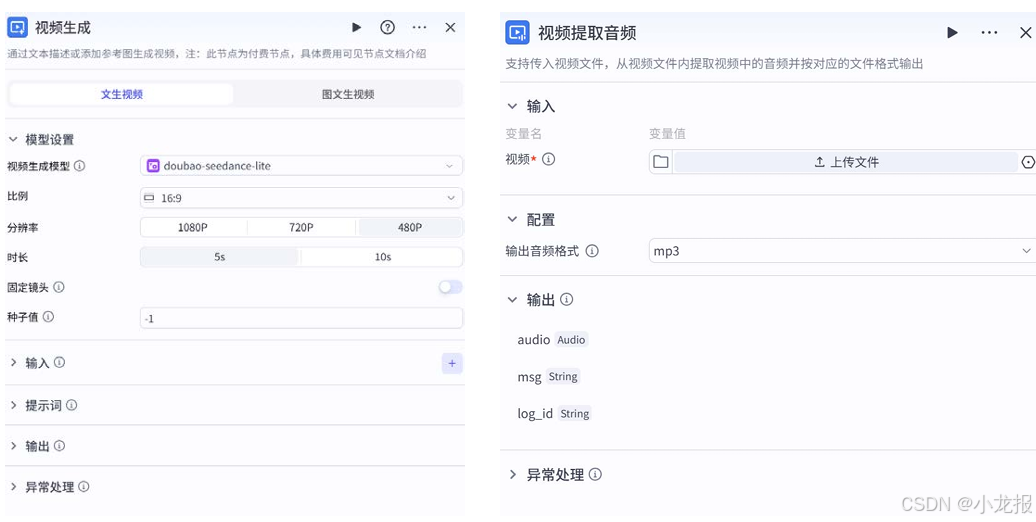This screenshot has width=1036, height=522.
Task: Toggle the 固定镜头 switch
Action: tap(451, 287)
